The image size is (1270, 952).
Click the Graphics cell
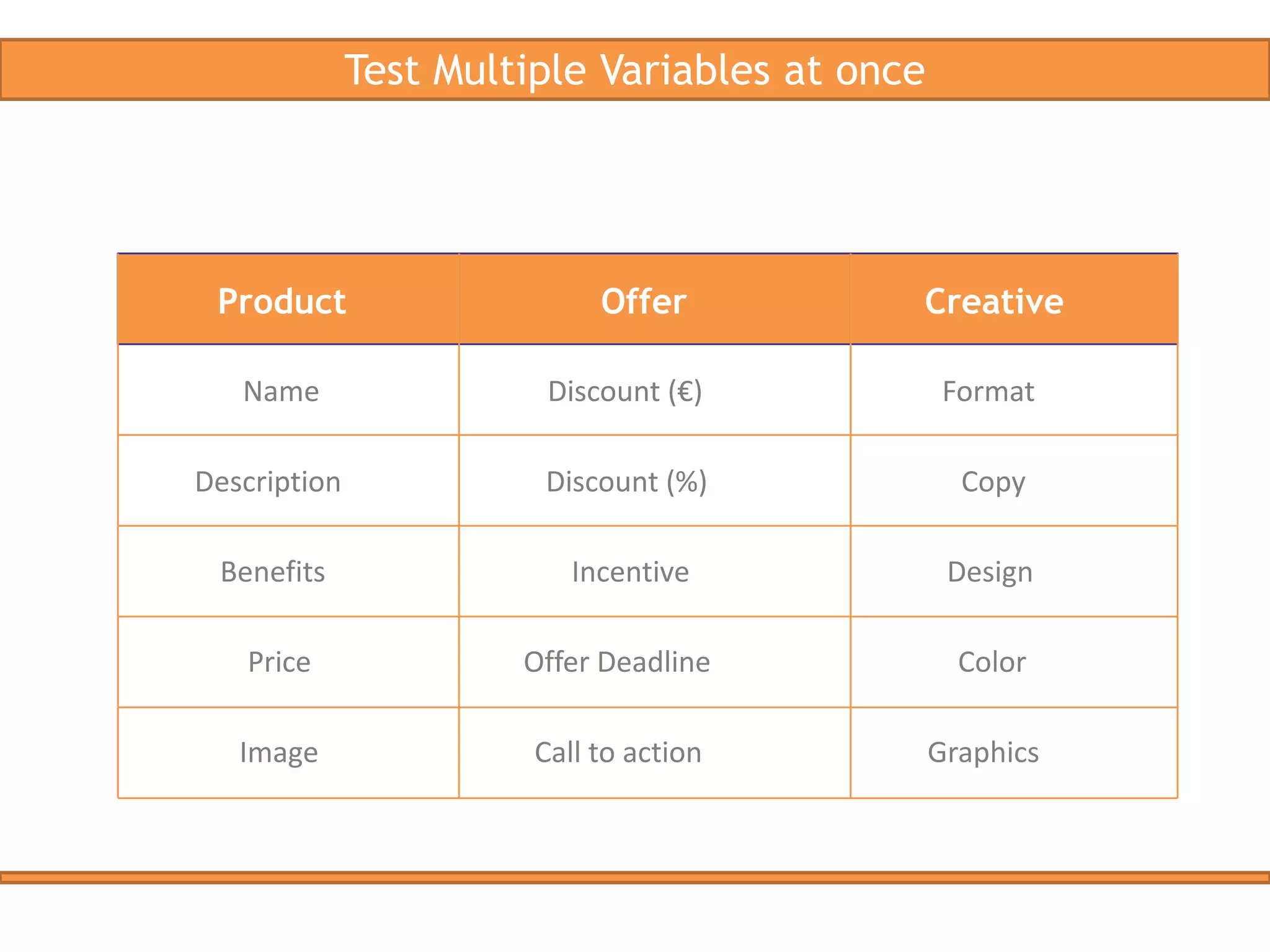983,752
